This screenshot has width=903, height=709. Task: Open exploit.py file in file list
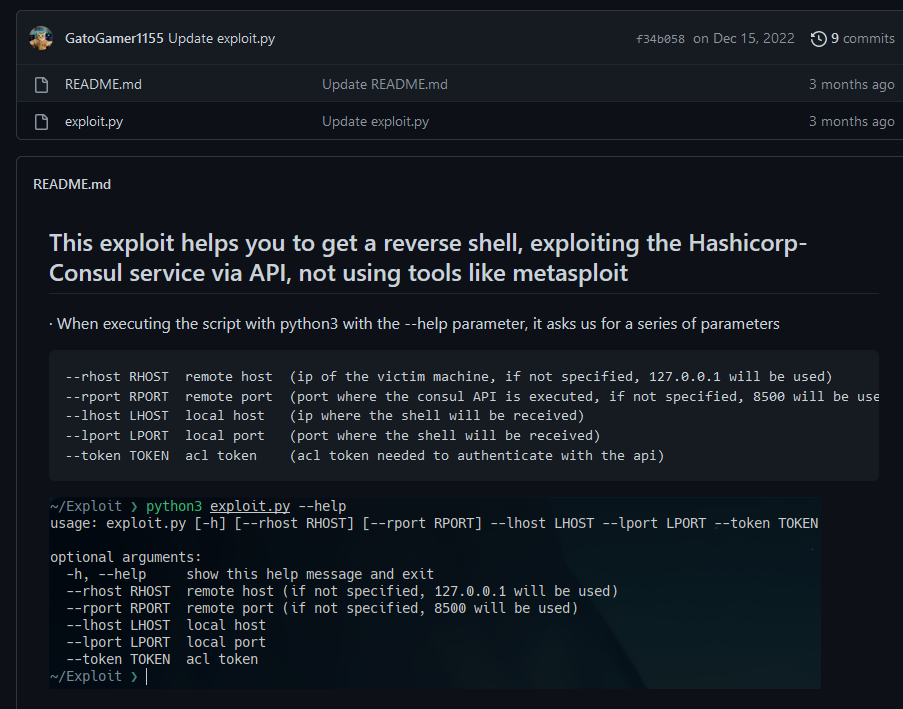click(x=94, y=122)
